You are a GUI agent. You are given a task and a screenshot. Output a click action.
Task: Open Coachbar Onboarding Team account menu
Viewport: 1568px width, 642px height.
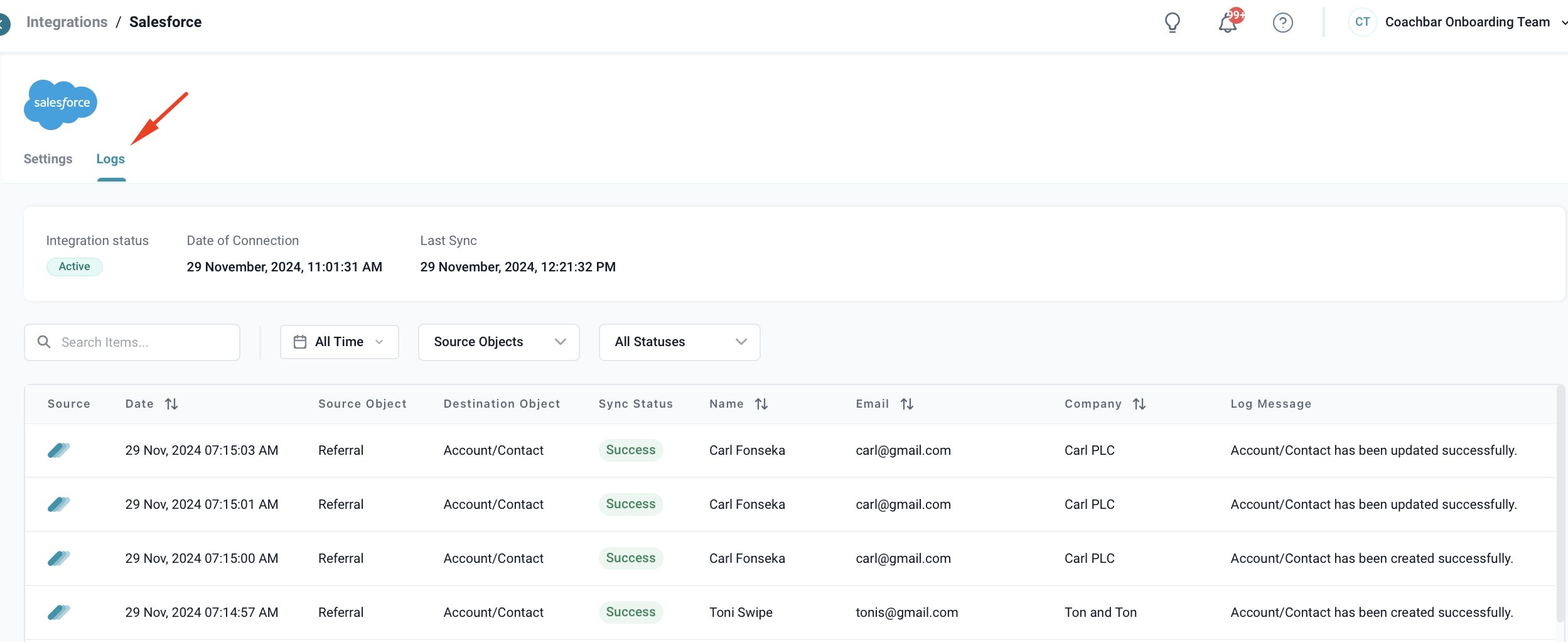(x=1458, y=23)
